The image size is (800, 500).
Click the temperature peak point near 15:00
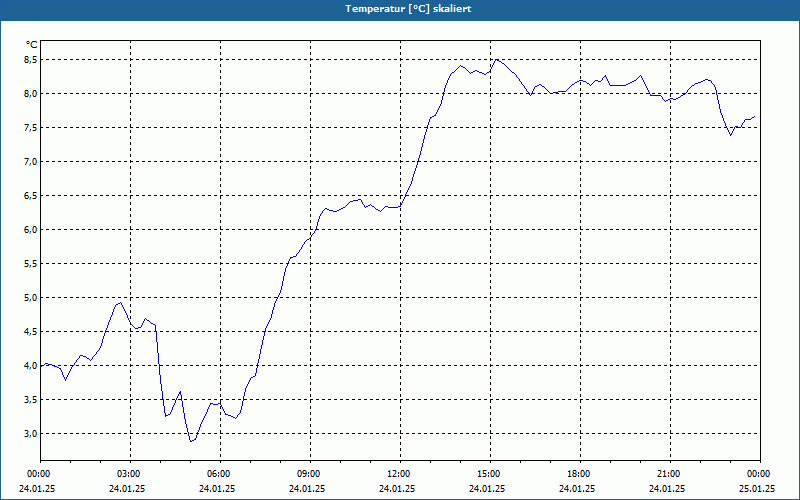tap(496, 60)
